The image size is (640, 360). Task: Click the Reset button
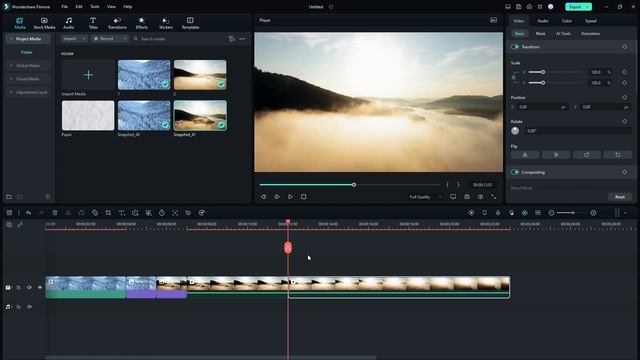coord(620,197)
